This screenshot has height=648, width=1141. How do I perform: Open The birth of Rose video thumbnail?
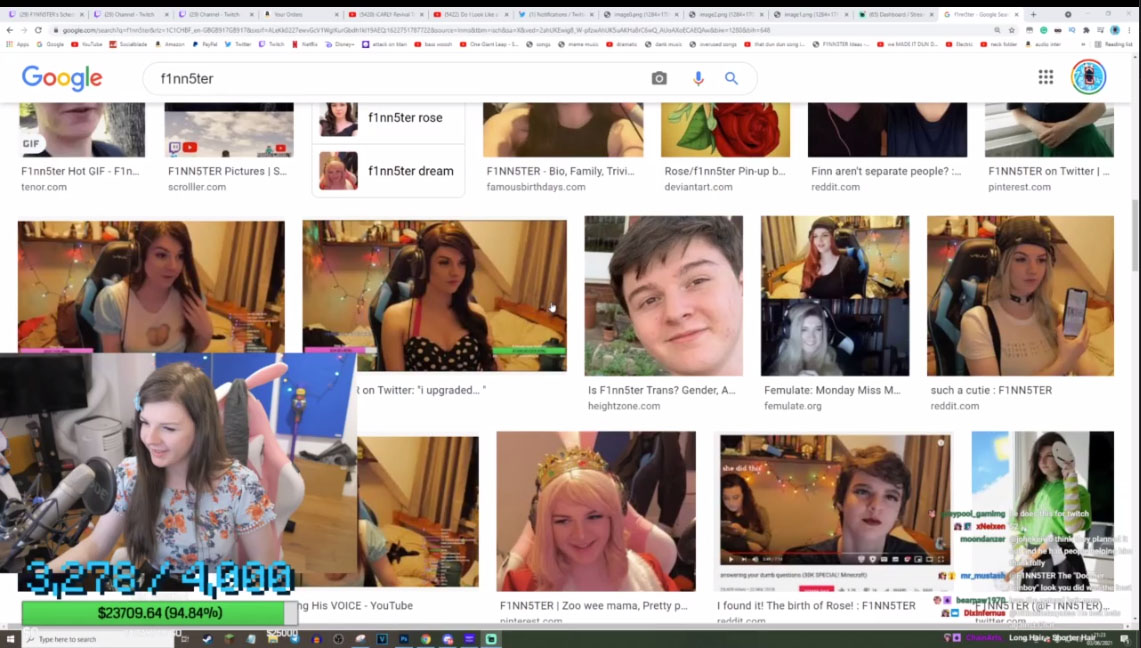[x=835, y=511]
